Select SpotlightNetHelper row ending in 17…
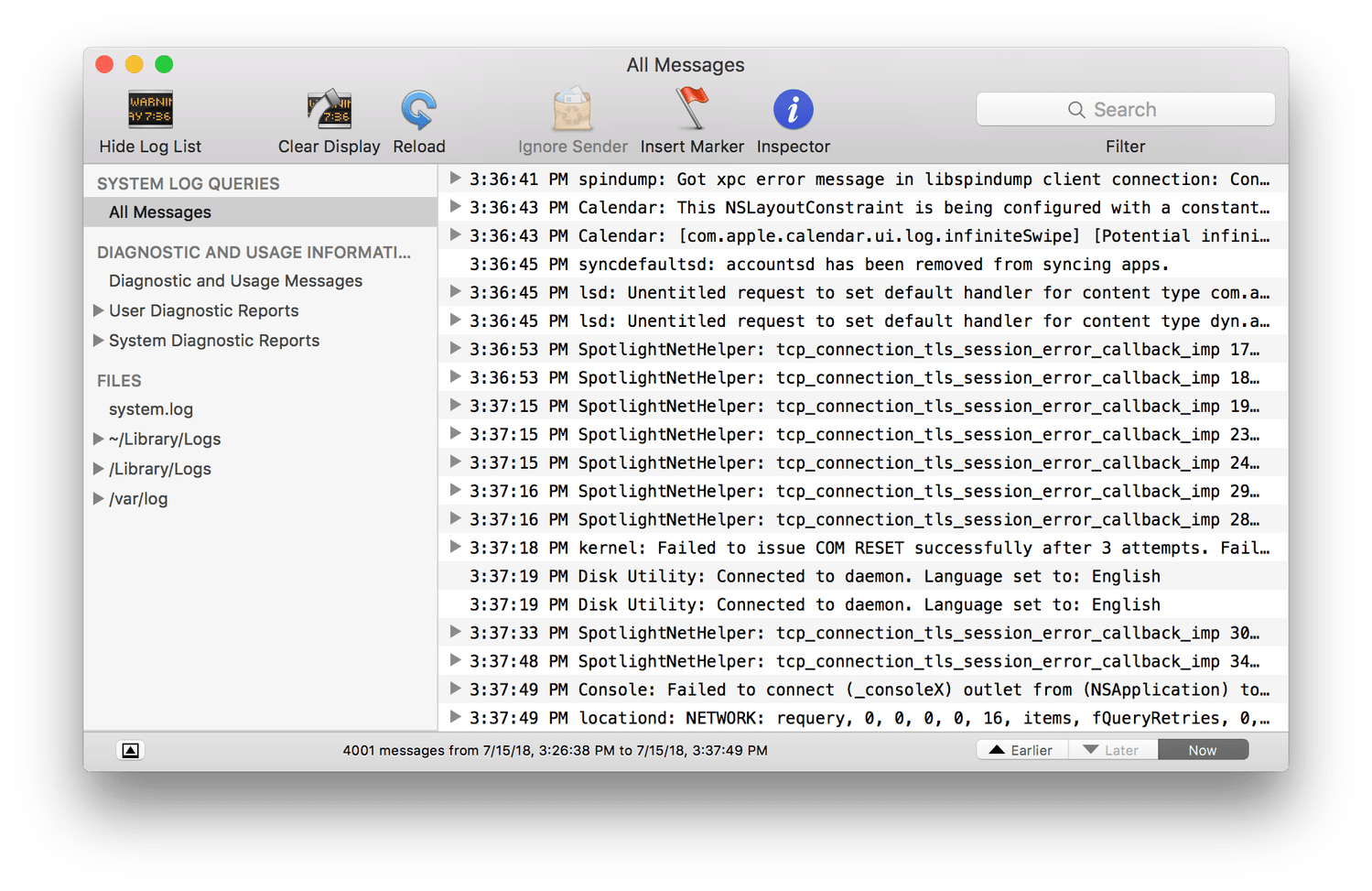The width and height of the screenshot is (1372, 891). [x=863, y=350]
